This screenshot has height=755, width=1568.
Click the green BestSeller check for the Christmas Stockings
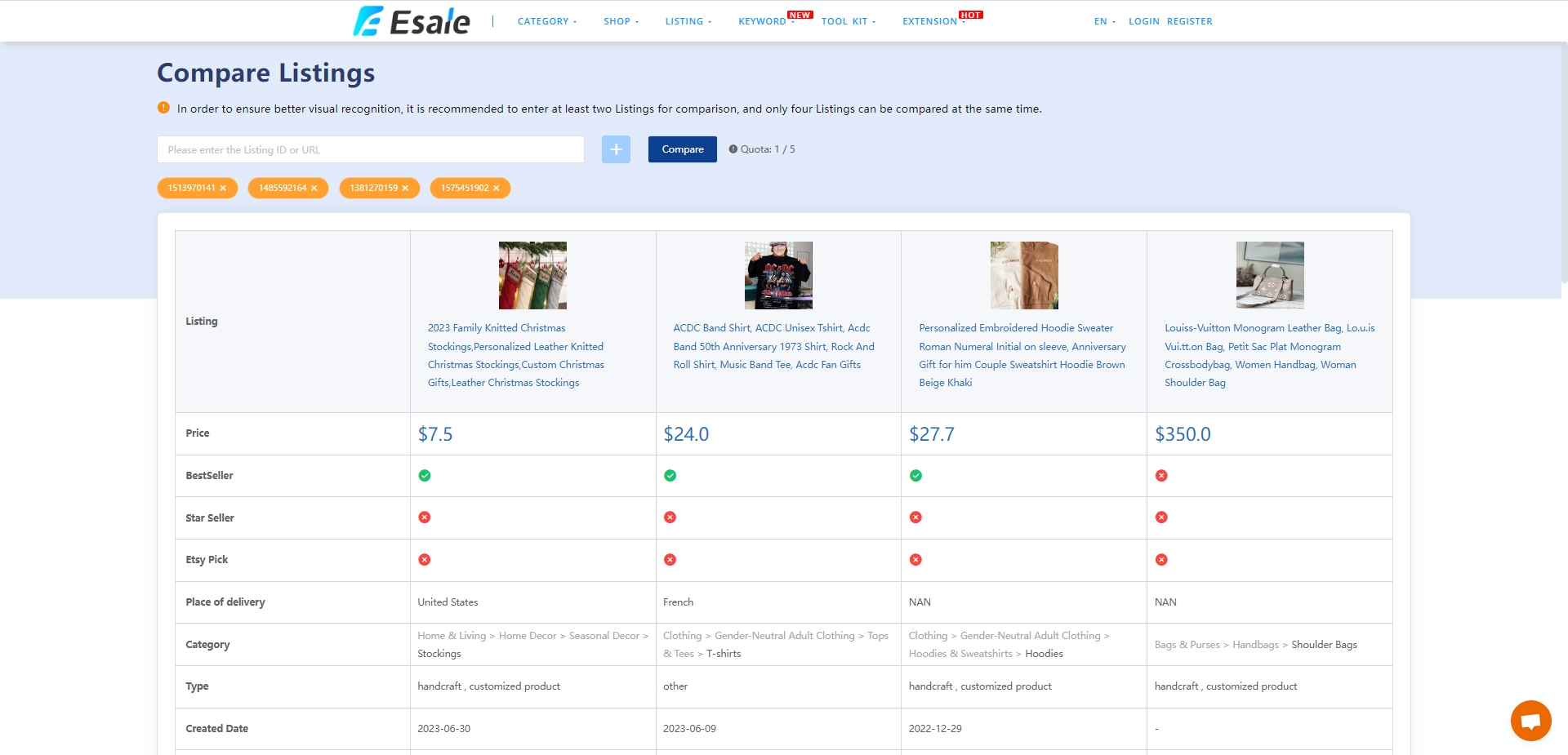(x=425, y=475)
